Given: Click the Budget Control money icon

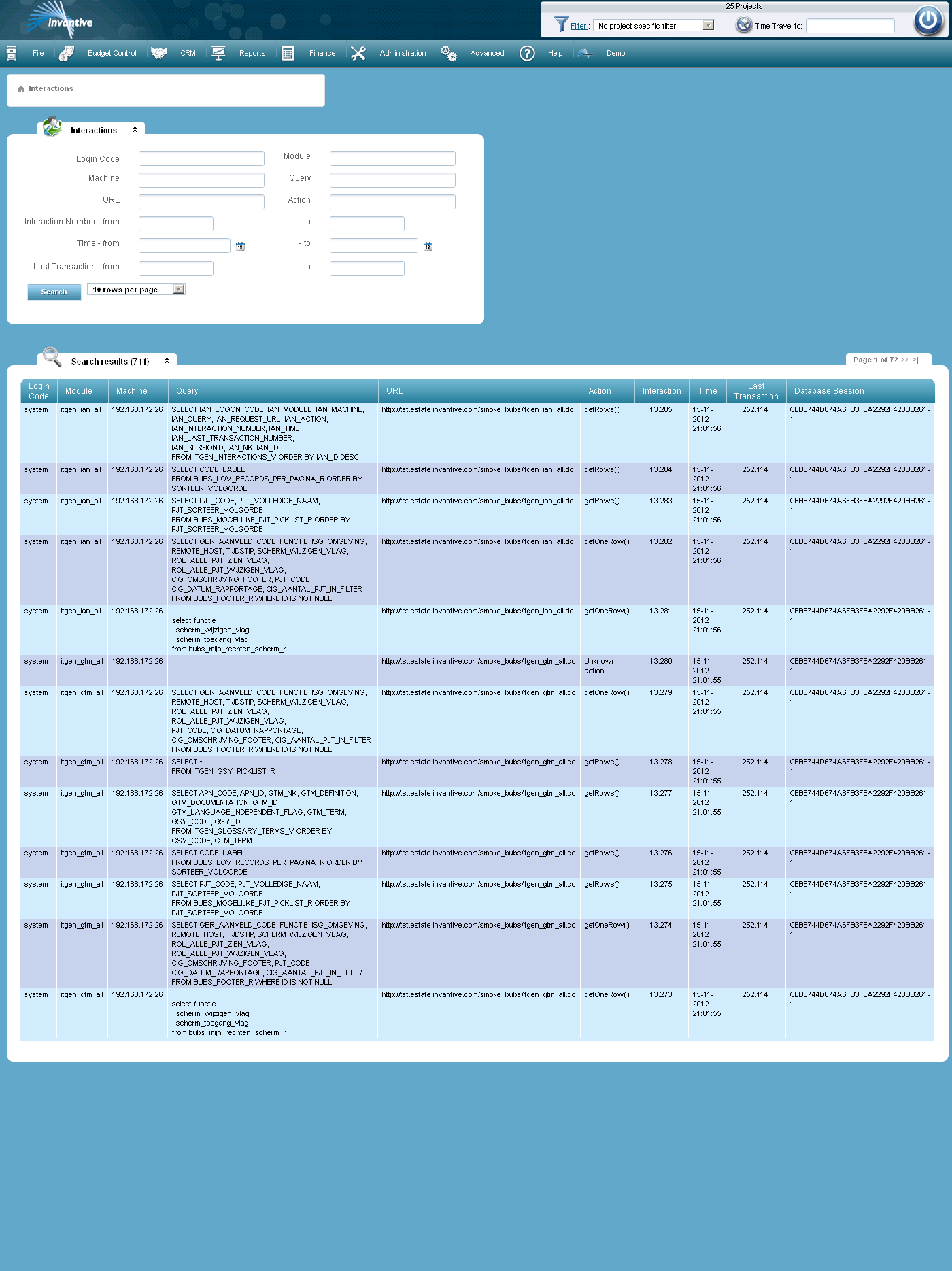Looking at the screenshot, I should pos(67,54).
